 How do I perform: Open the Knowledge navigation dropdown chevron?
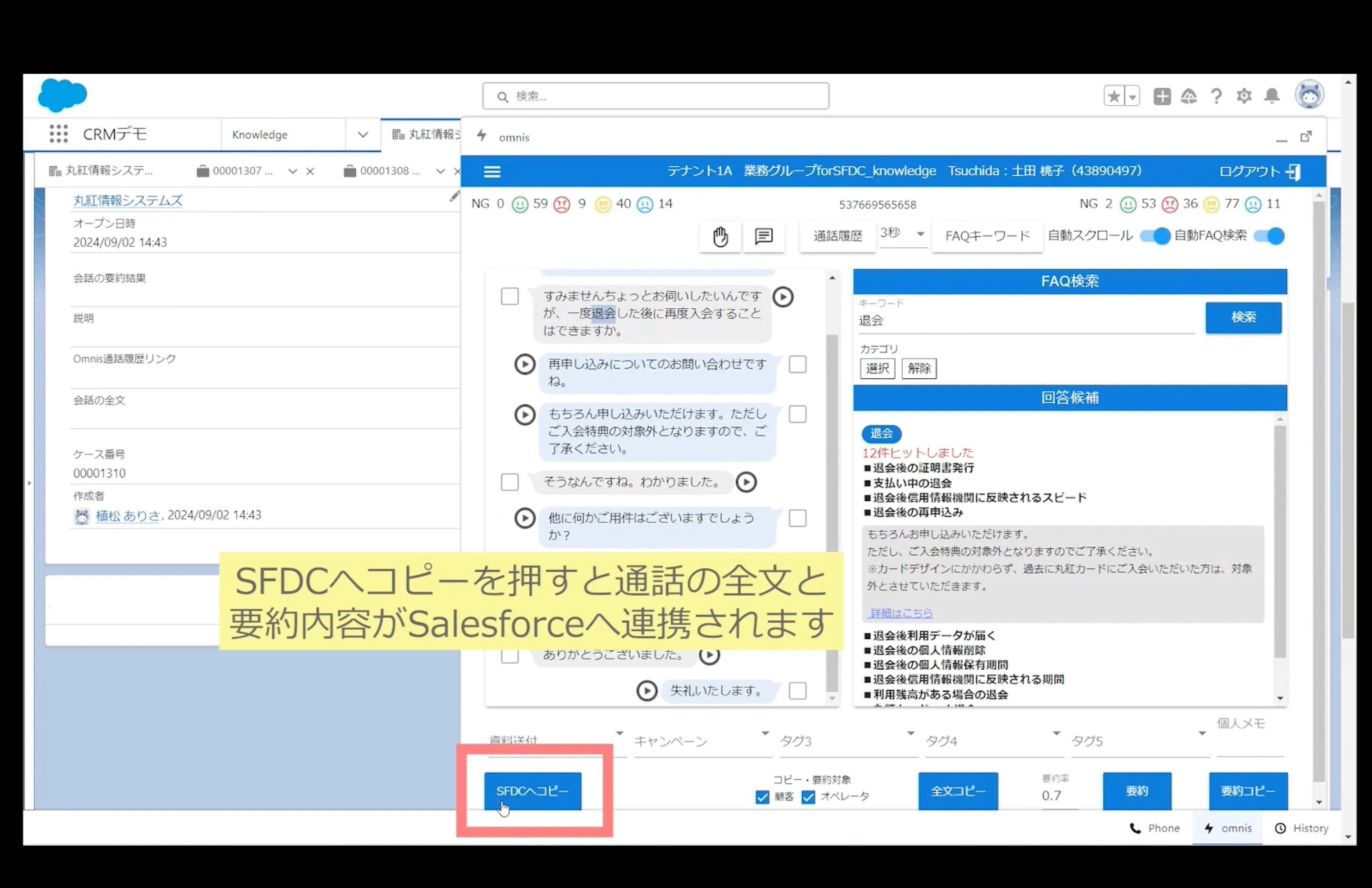click(x=363, y=134)
